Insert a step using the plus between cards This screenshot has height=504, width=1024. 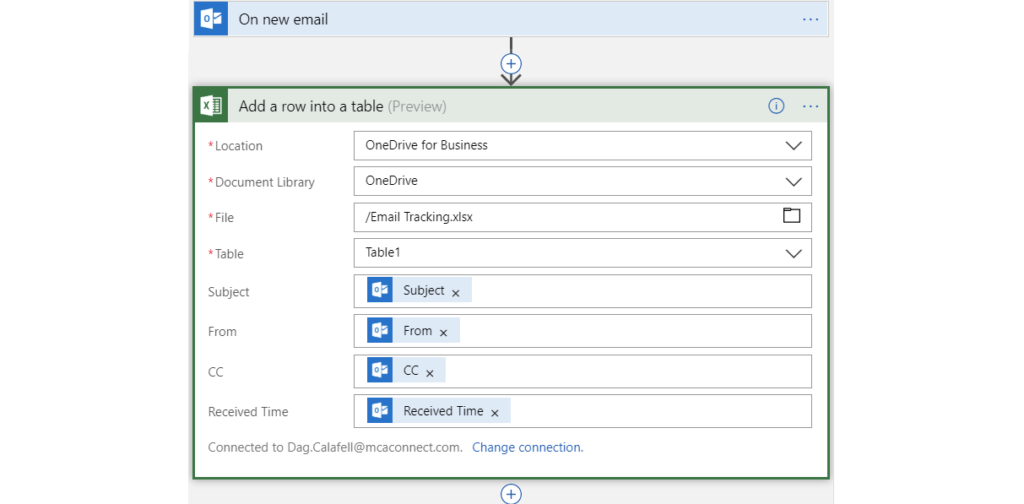511,63
